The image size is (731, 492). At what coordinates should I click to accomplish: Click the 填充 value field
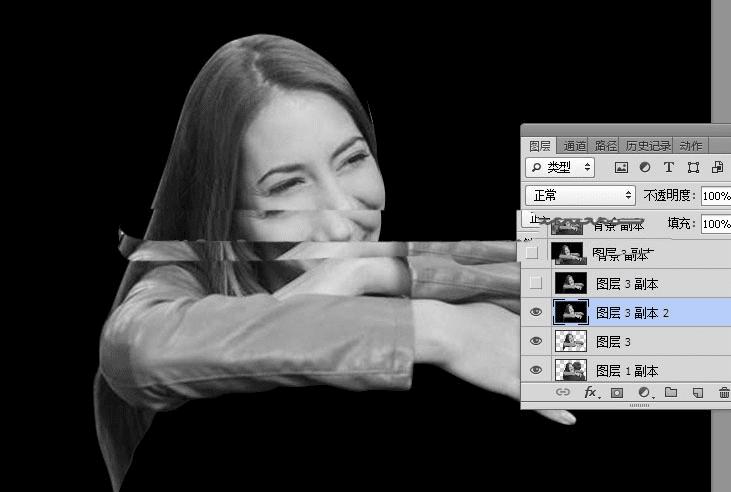coord(716,224)
